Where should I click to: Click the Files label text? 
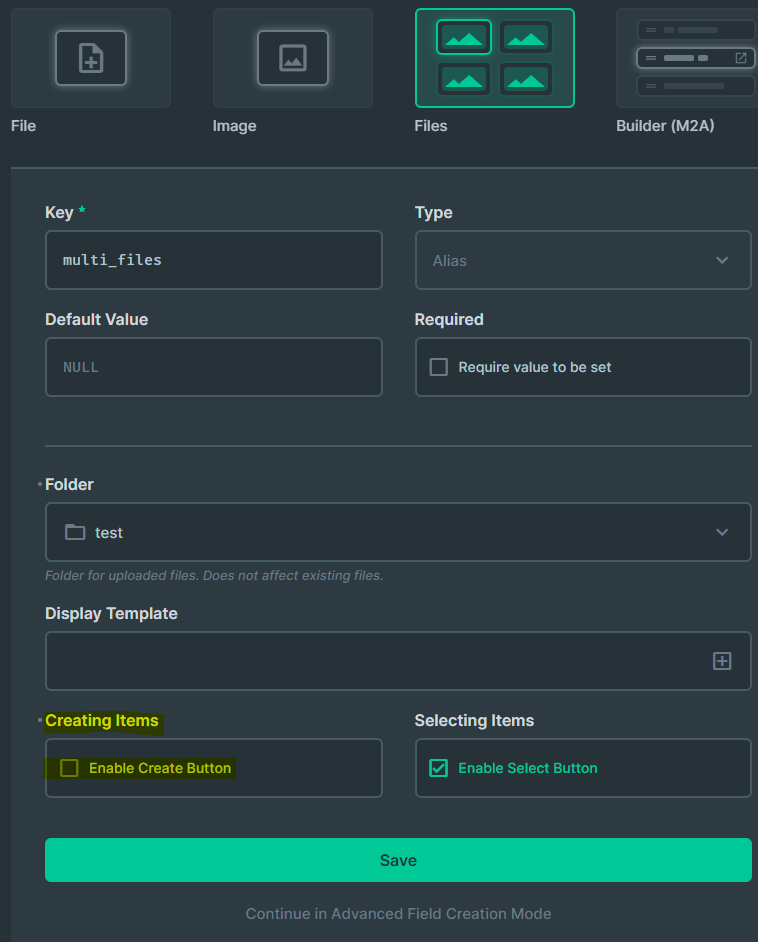point(431,126)
